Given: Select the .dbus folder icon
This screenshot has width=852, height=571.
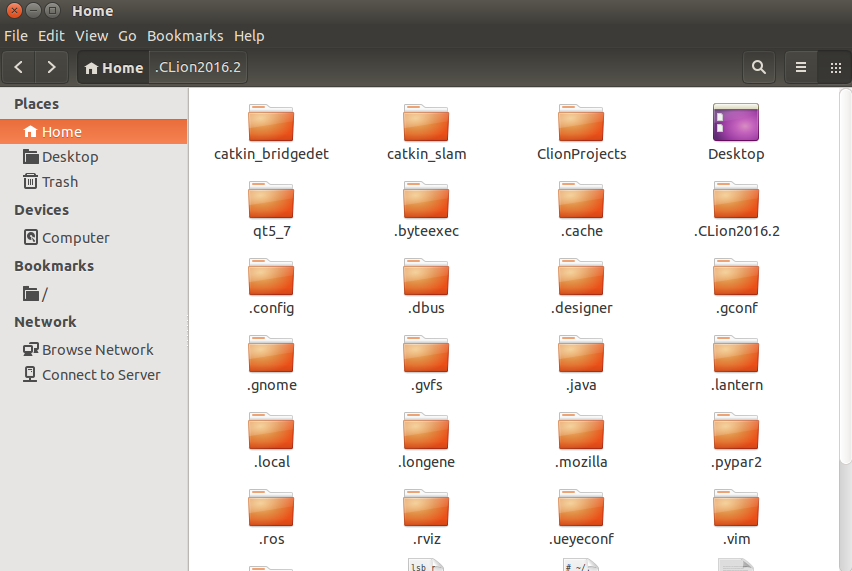Looking at the screenshot, I should coord(426,277).
